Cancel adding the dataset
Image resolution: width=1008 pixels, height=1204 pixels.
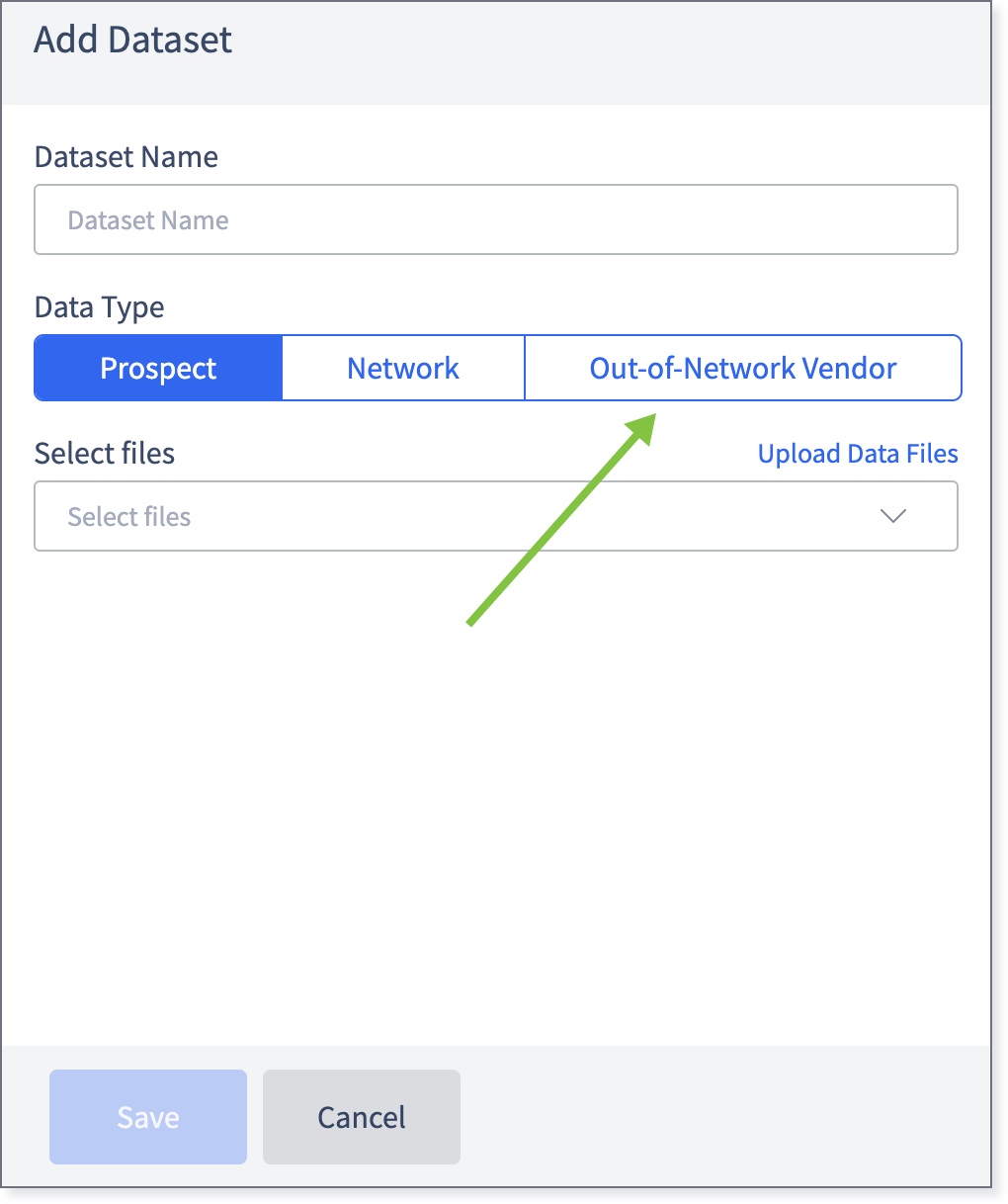[x=362, y=1117]
